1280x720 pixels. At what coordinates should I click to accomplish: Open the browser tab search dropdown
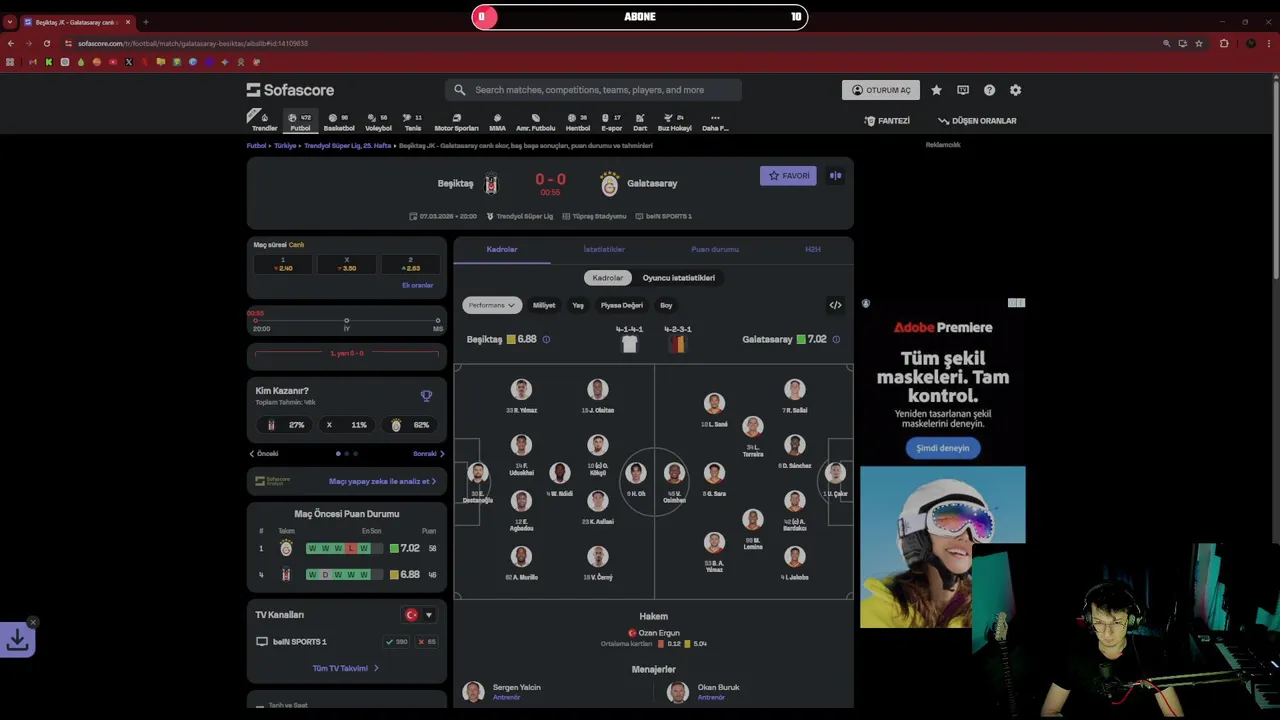pos(10,21)
